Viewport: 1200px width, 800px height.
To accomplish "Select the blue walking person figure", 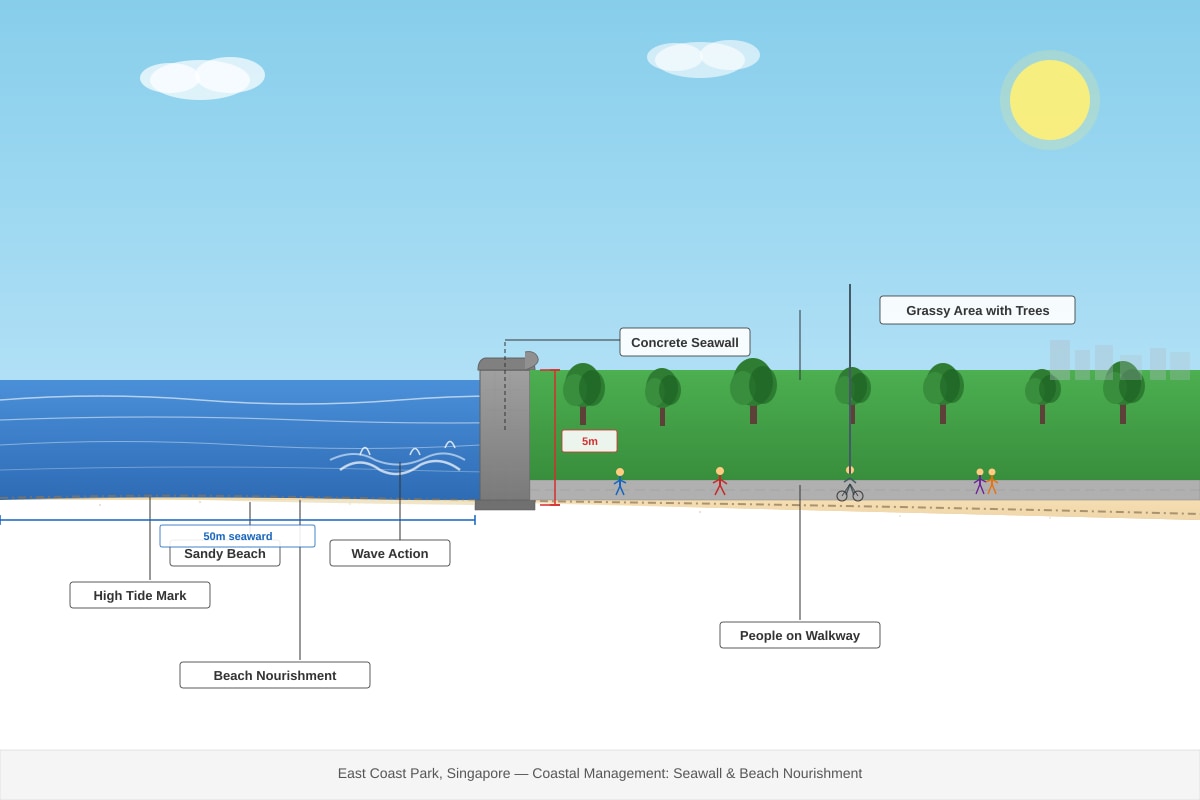I will (620, 482).
